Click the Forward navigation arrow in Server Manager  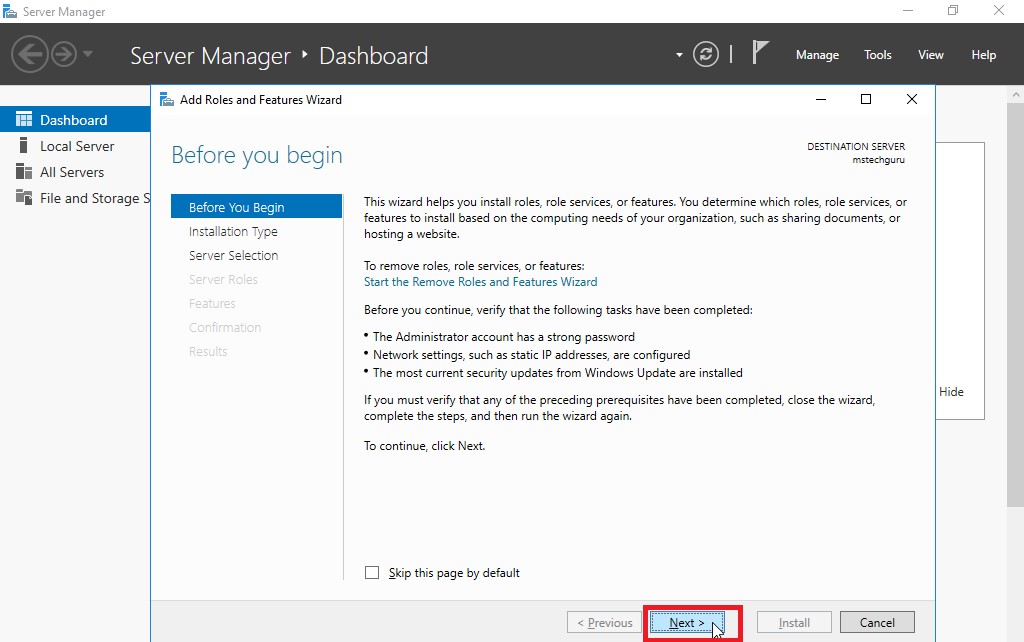click(64, 54)
